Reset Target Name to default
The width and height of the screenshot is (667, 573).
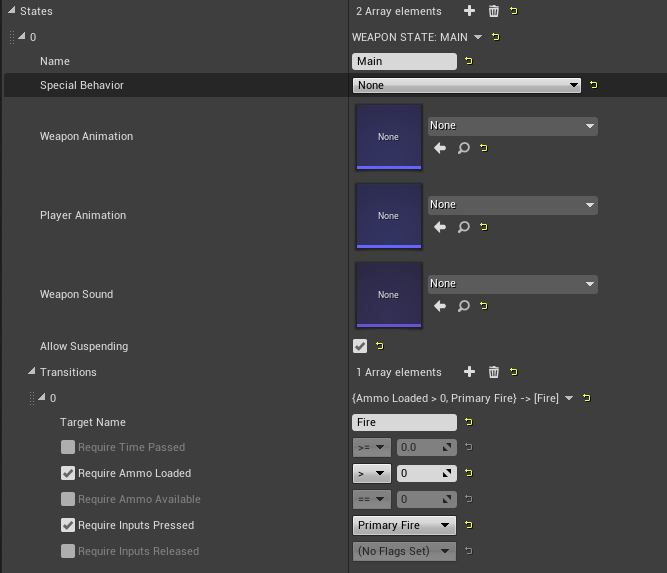469,422
